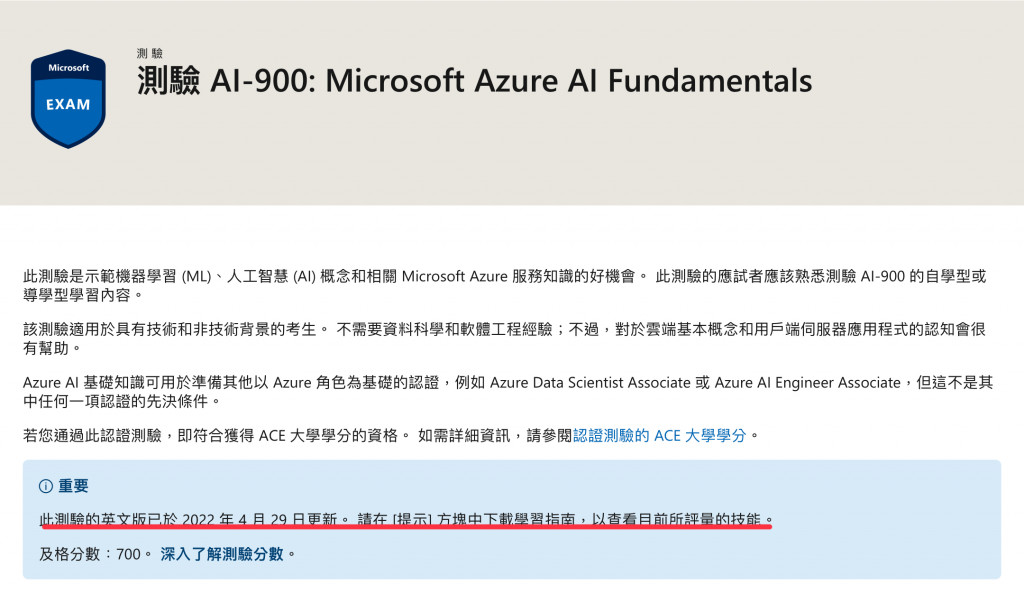The height and width of the screenshot is (594, 1024).
Task: Click the [提示] text in the notice
Action: coord(412,520)
